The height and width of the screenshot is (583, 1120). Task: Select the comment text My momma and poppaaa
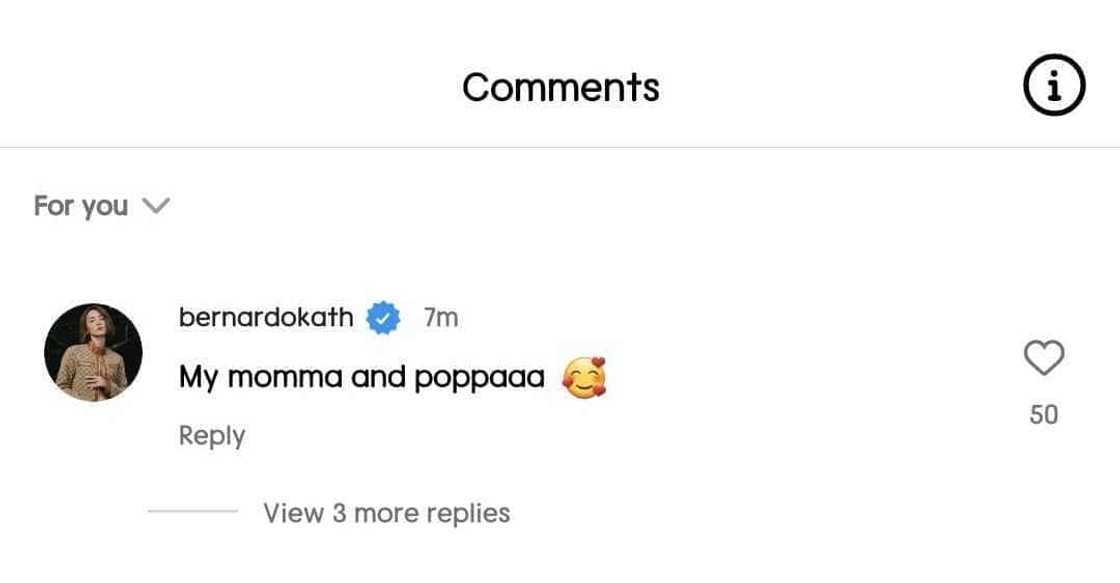point(362,378)
